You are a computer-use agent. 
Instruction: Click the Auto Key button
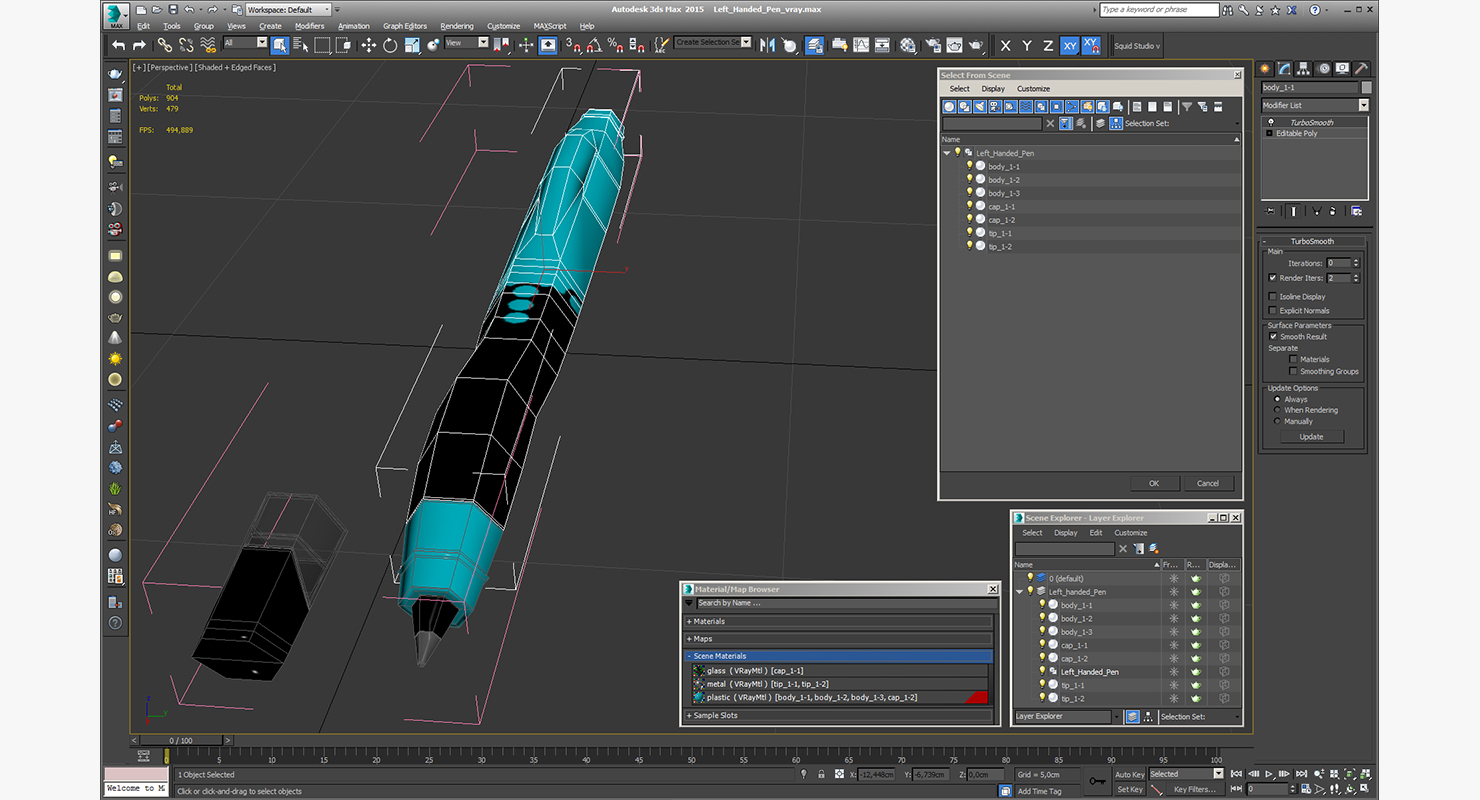click(1130, 774)
